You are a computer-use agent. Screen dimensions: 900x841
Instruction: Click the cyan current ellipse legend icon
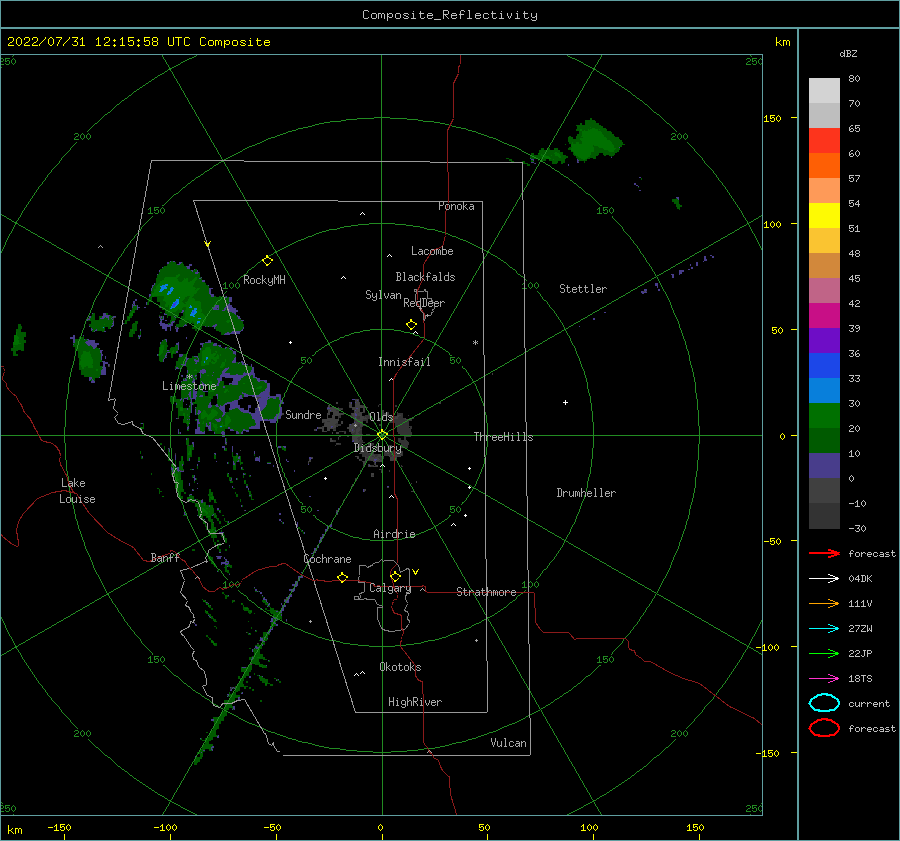tap(824, 703)
